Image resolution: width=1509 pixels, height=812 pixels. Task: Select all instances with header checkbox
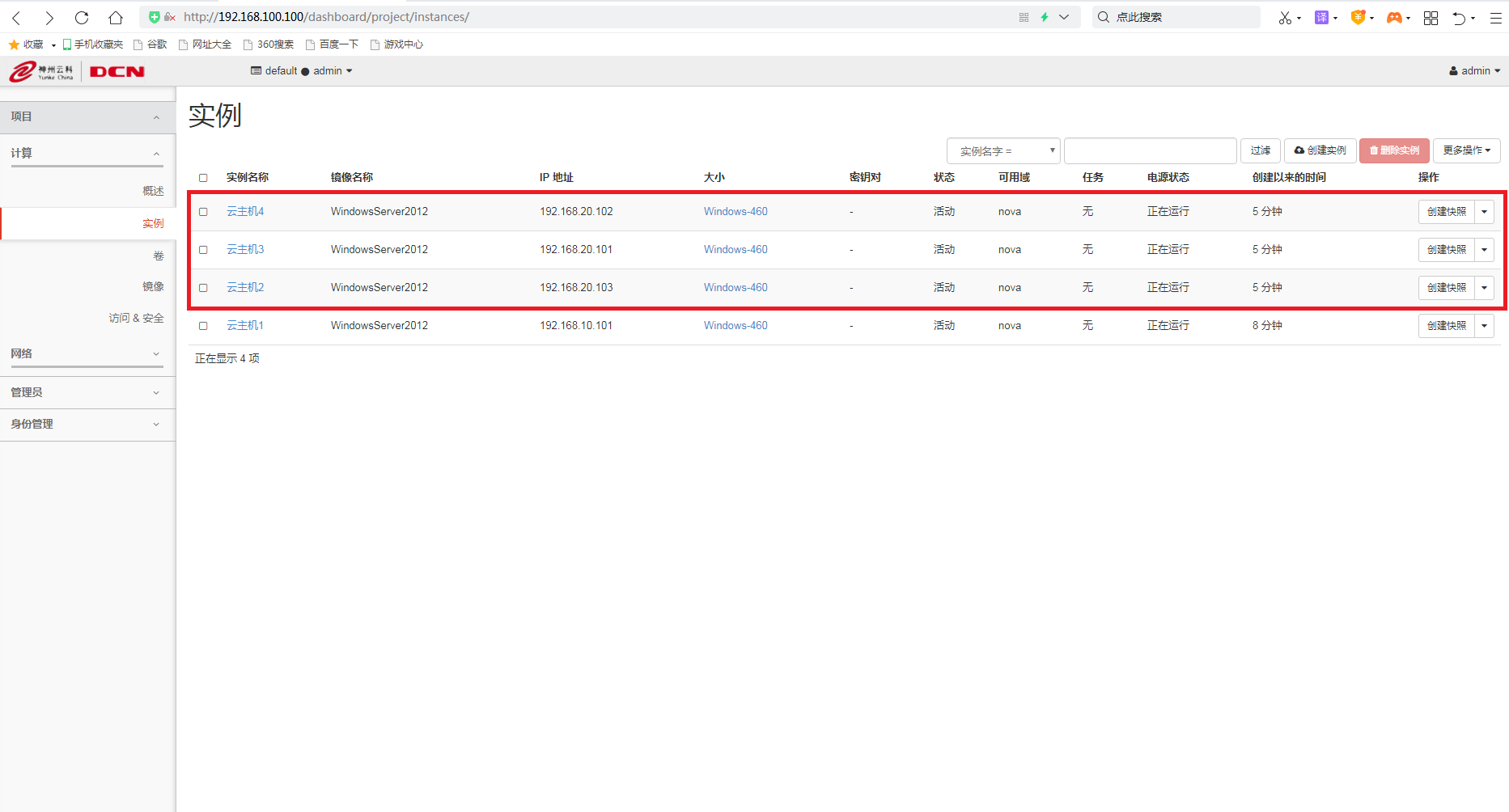tap(203, 178)
